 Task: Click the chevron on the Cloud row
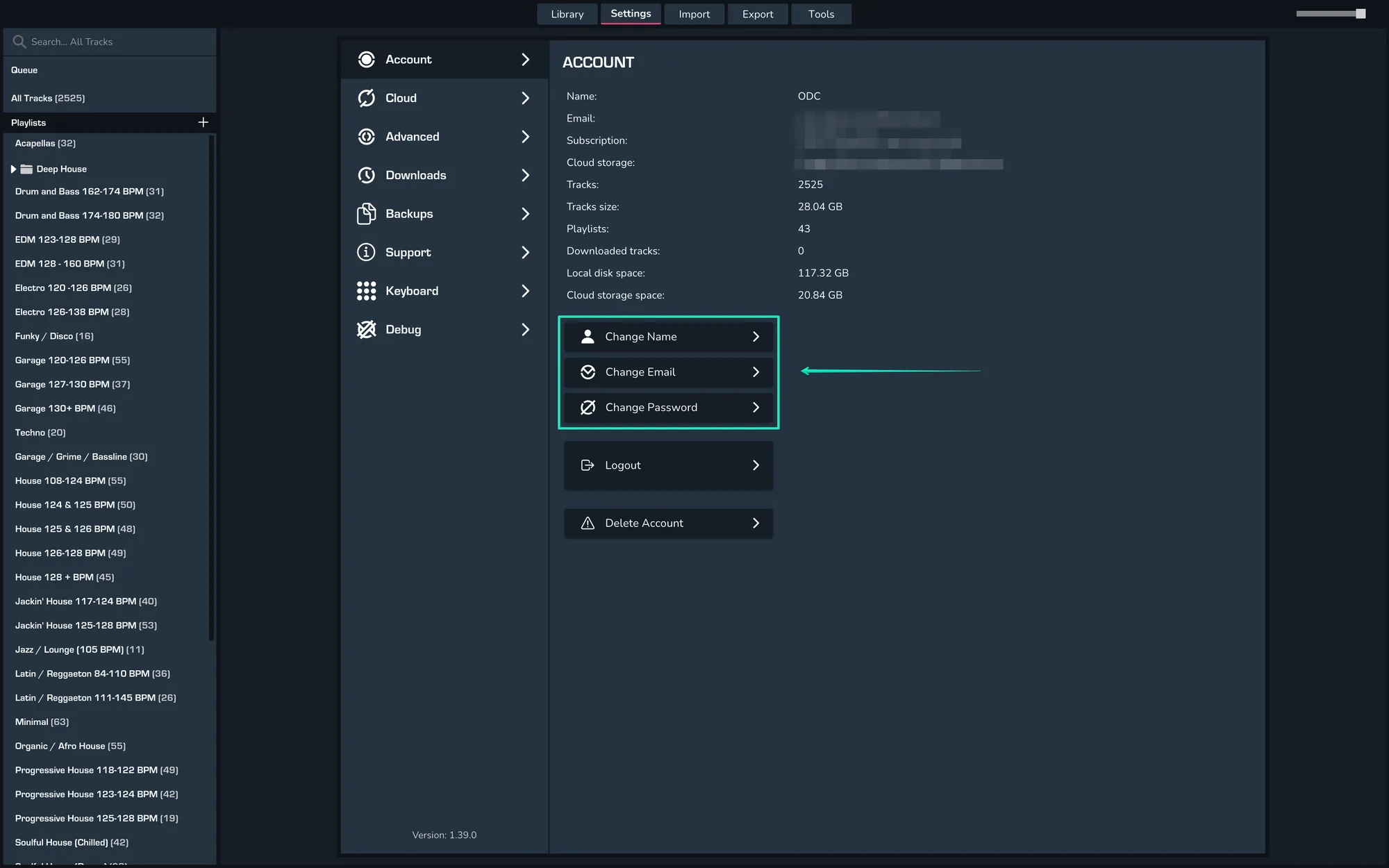pos(525,98)
